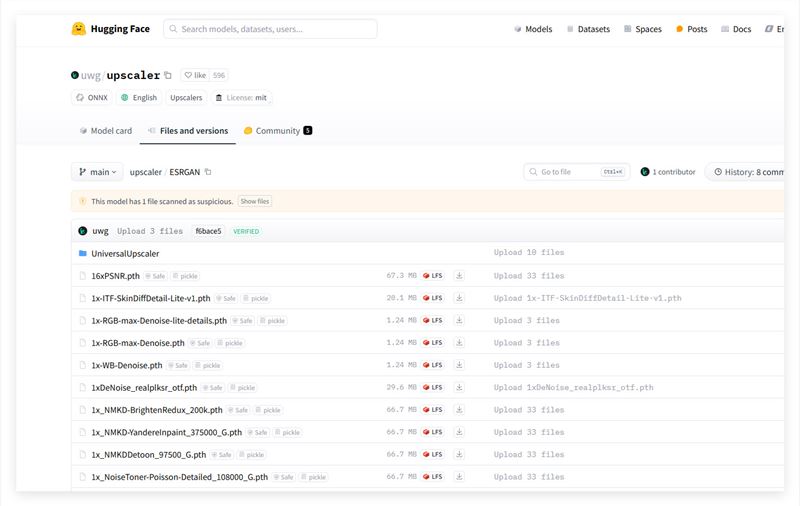
Task: Download 1x-RGB-max-Denoise.pth
Action: [x=459, y=343]
